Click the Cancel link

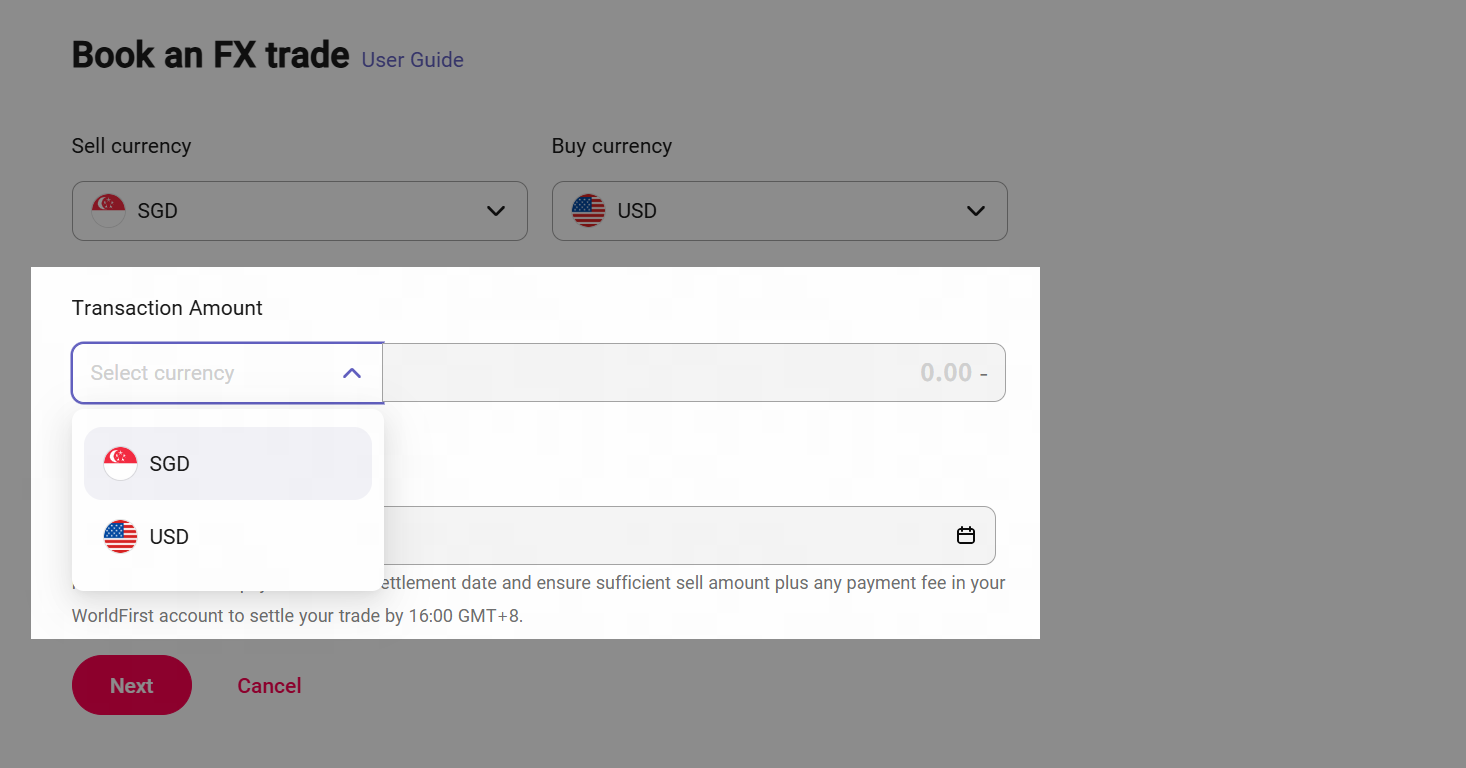(269, 686)
